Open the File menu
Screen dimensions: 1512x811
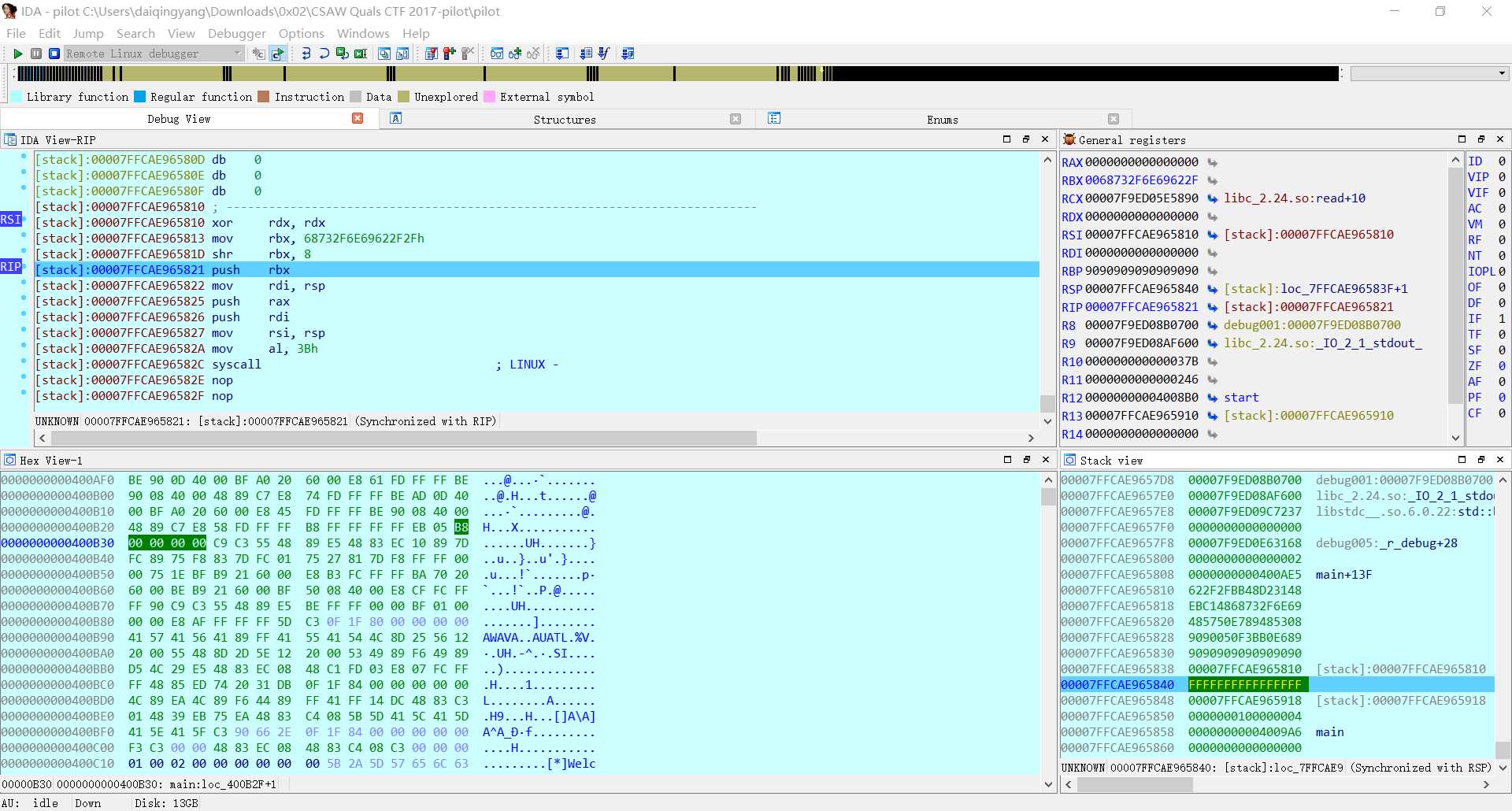click(16, 33)
